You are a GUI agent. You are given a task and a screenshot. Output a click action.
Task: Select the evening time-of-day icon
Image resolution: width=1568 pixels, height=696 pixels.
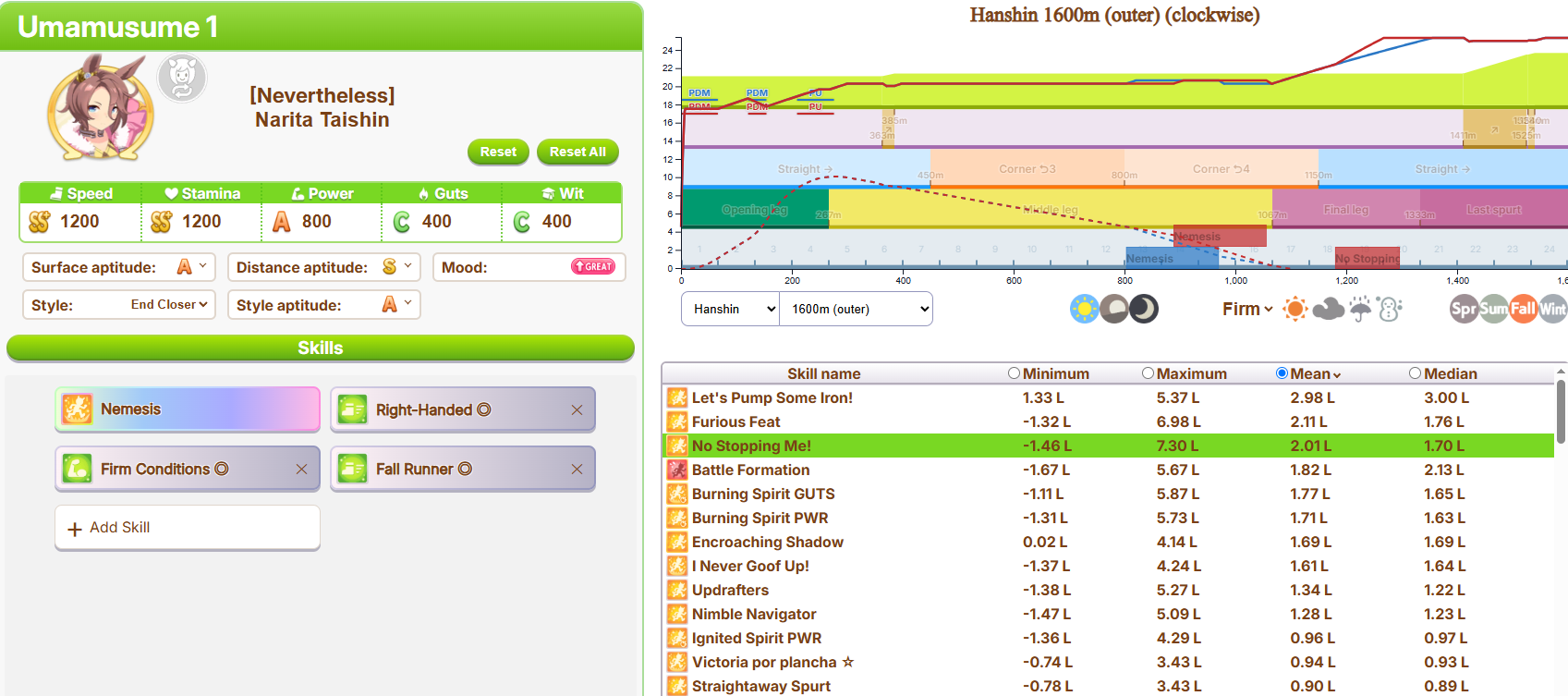1113,309
